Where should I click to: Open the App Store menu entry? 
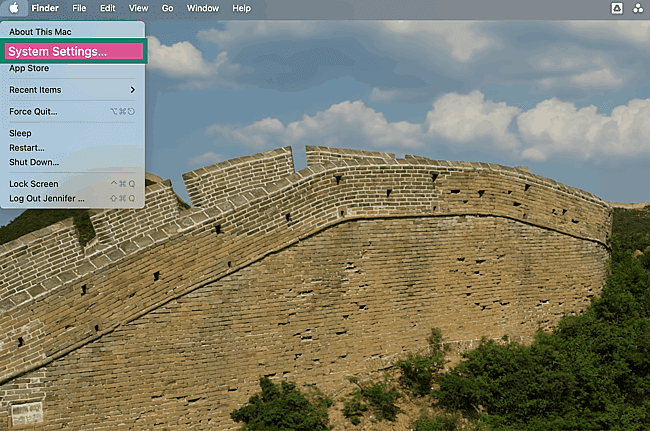click(x=30, y=68)
